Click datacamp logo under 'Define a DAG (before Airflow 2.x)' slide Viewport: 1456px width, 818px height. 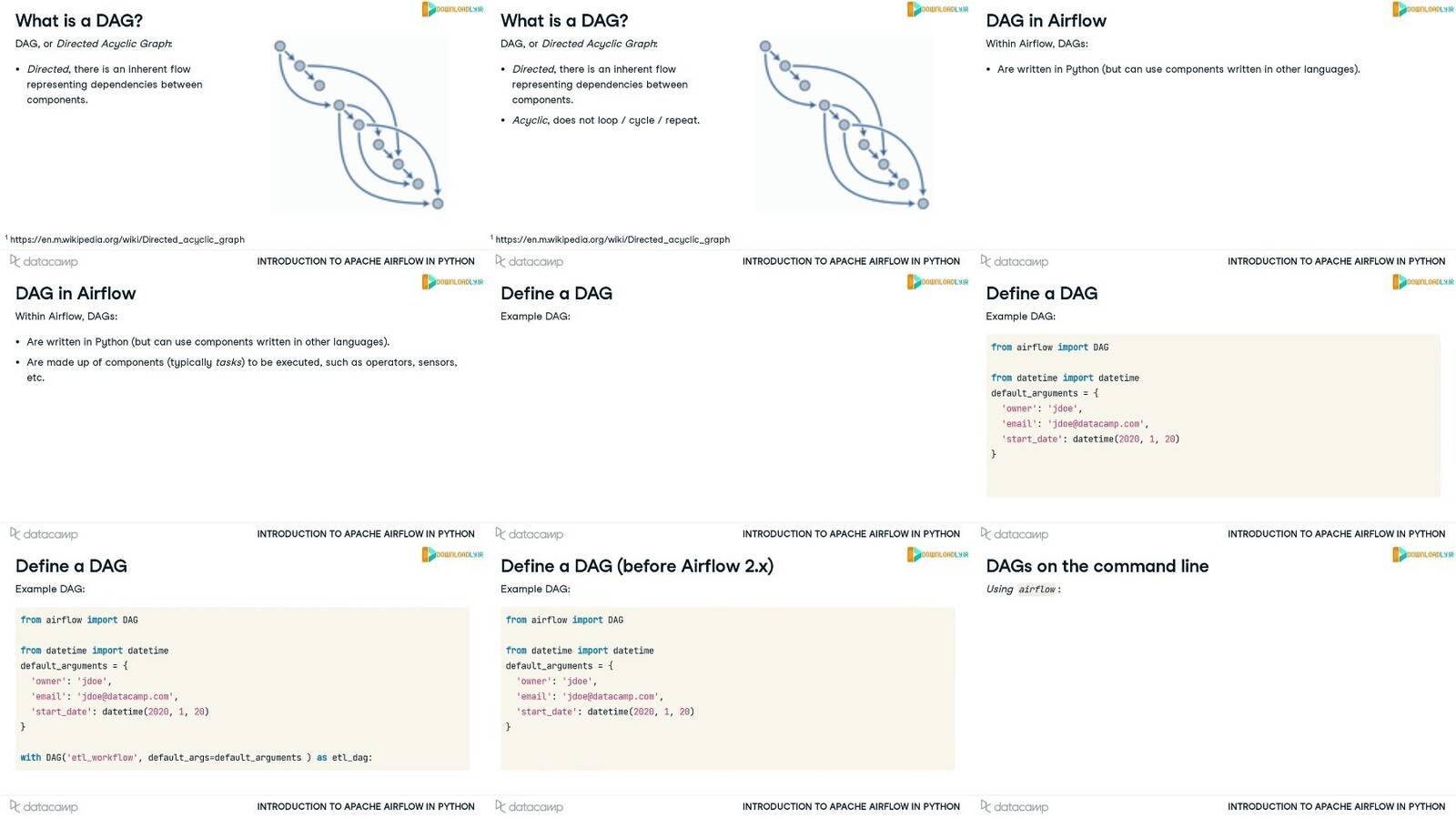(x=529, y=806)
